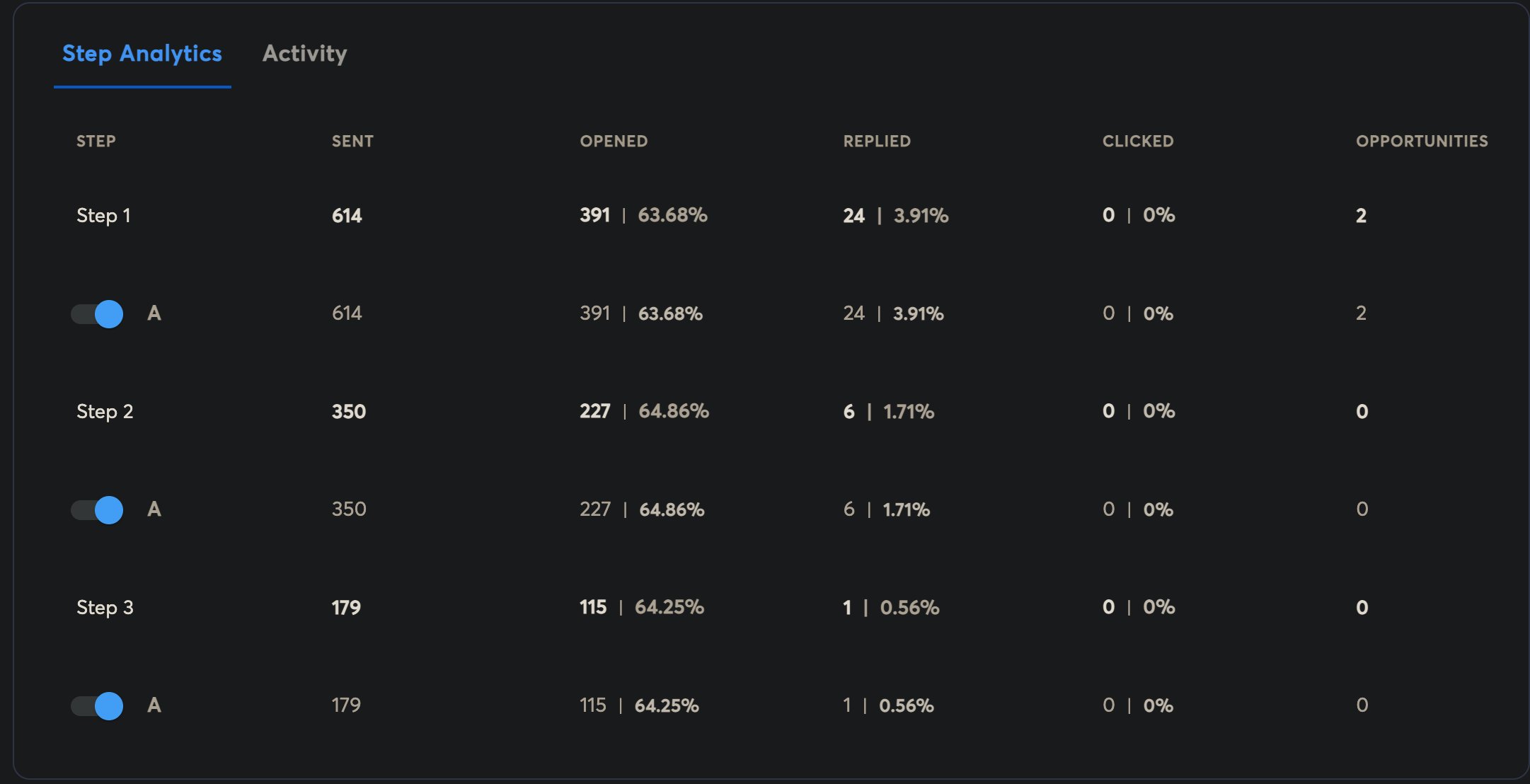The image size is (1530, 784).
Task: Click the STEP column header
Action: 96,142
